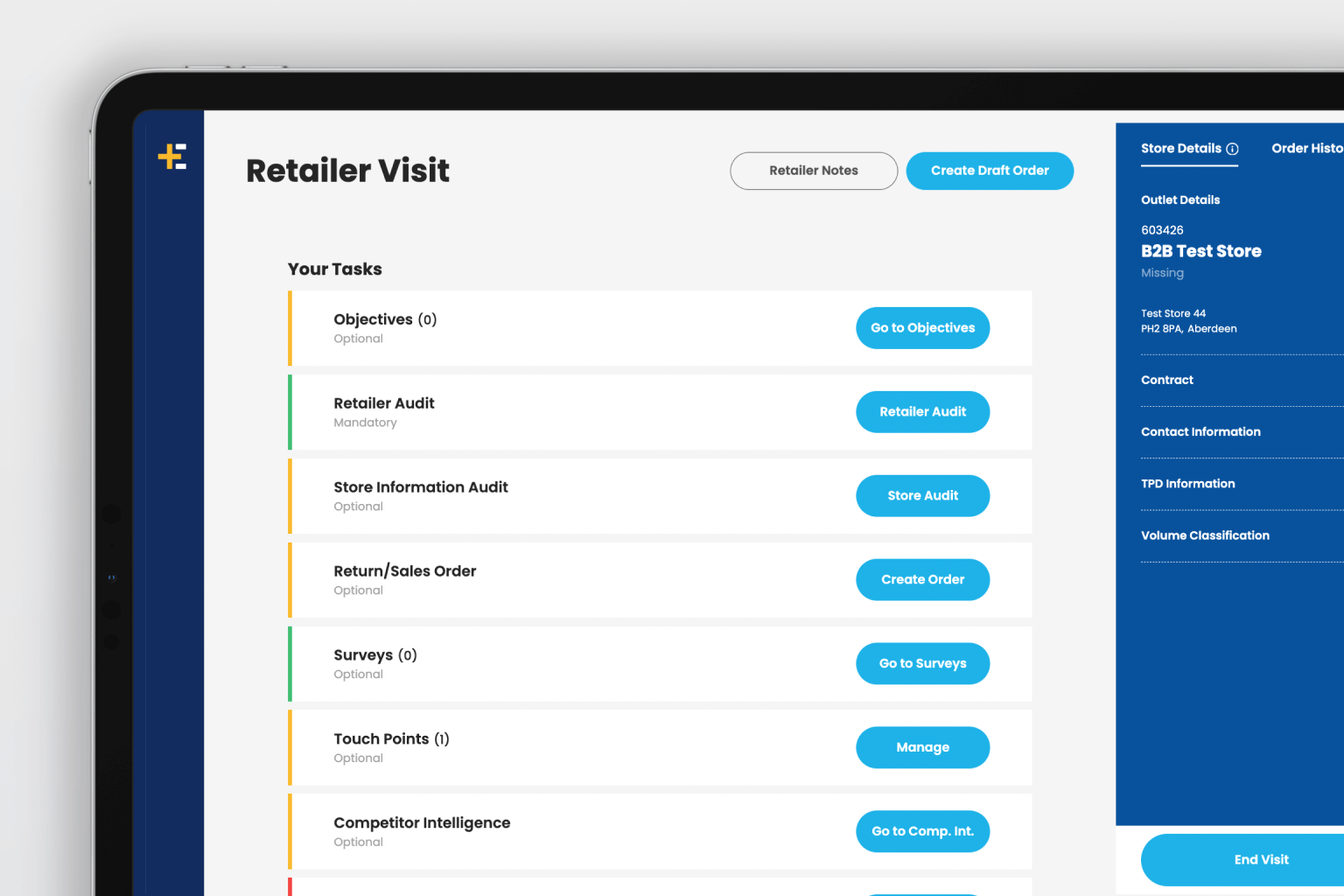1344x896 pixels.
Task: Click the Retailer Audit task title
Action: point(384,403)
